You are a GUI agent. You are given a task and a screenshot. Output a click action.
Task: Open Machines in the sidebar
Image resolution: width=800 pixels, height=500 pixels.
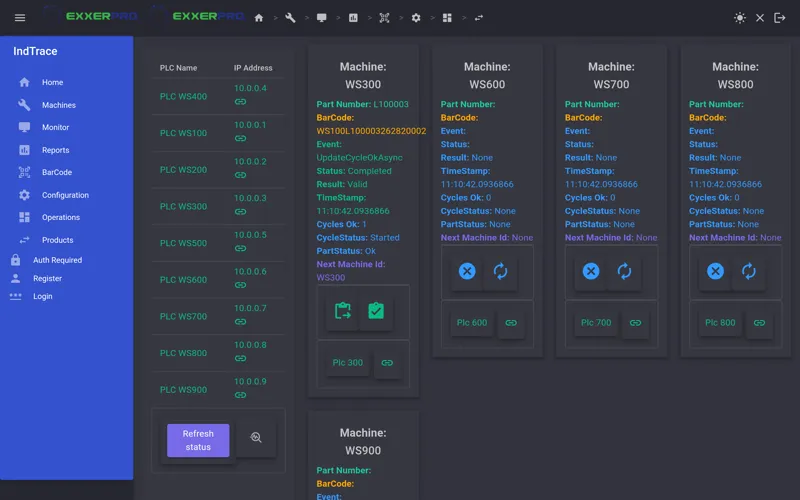point(66,105)
